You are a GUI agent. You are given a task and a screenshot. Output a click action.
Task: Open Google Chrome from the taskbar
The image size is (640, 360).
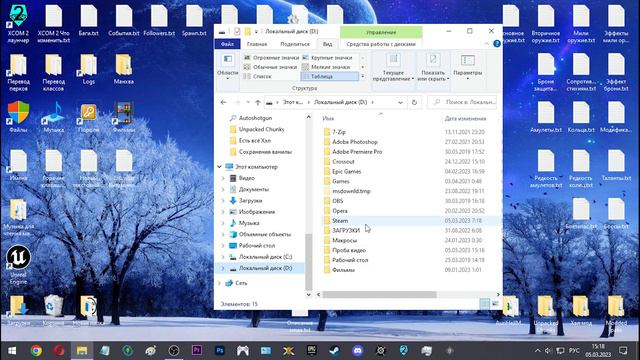pos(36,351)
